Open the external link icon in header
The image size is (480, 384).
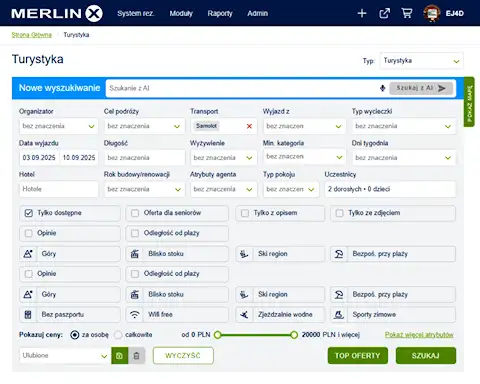384,13
